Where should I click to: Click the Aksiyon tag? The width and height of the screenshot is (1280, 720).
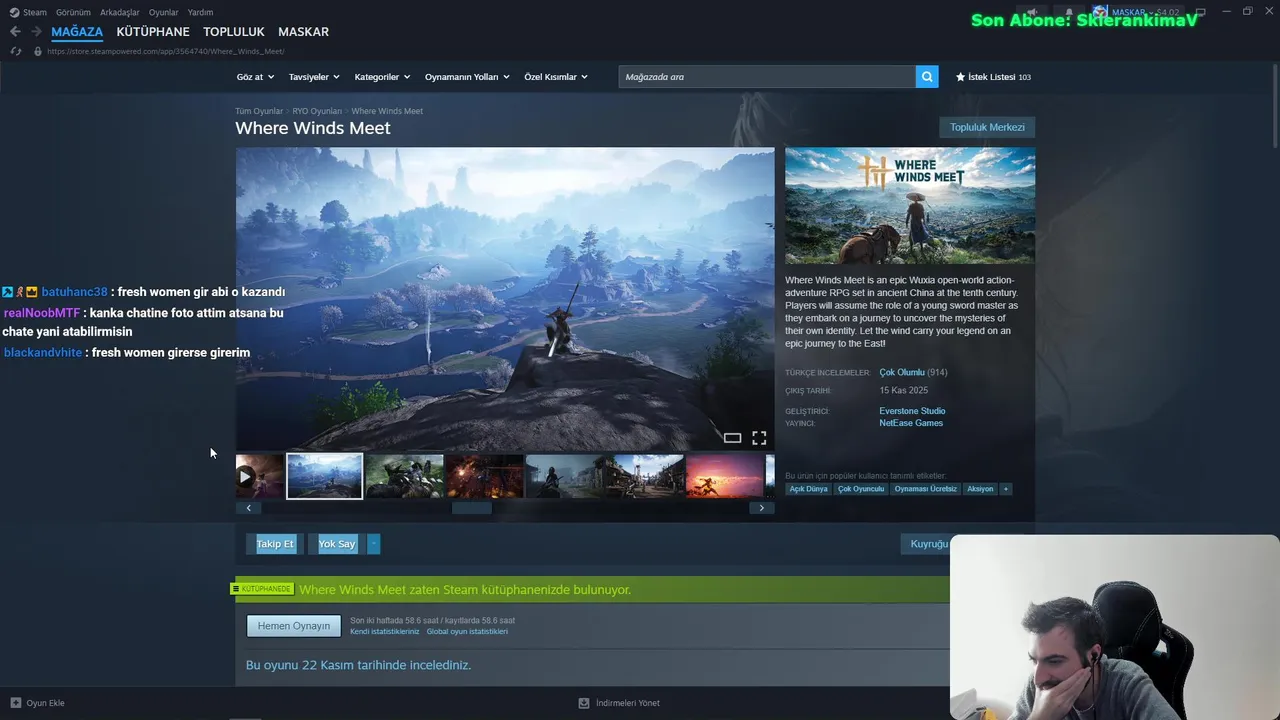[980, 489]
